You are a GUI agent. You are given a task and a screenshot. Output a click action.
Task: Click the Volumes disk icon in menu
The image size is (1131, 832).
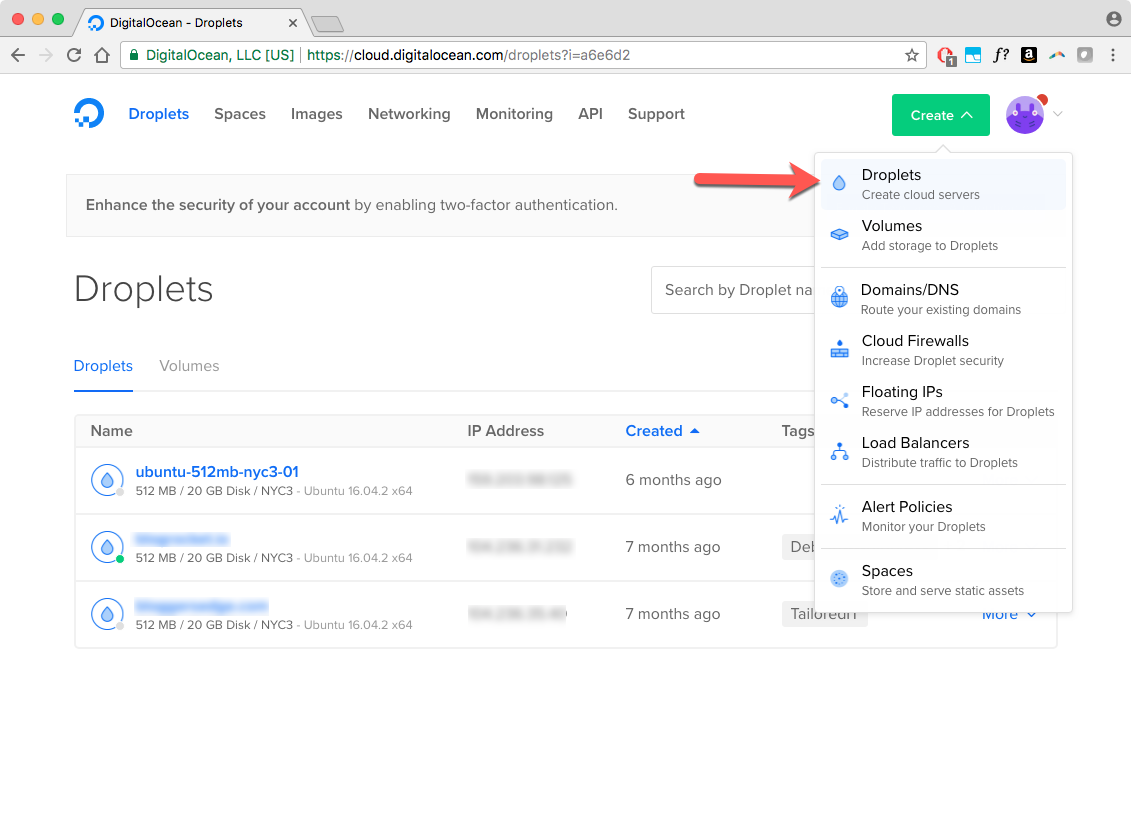coord(840,235)
